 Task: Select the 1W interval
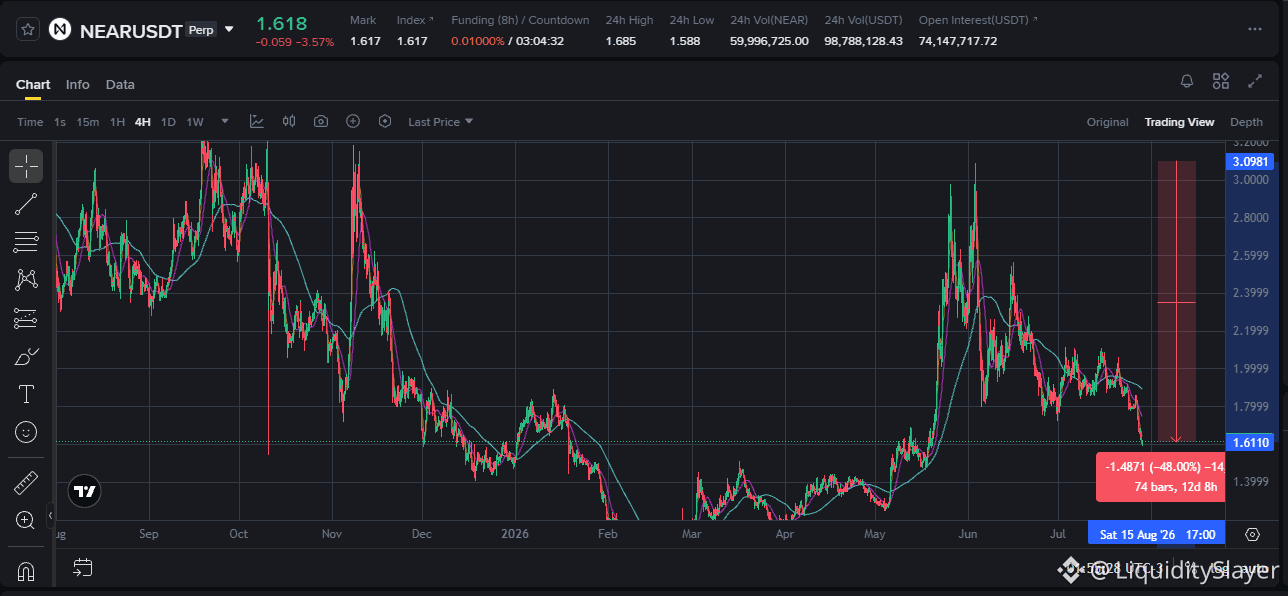coord(195,122)
